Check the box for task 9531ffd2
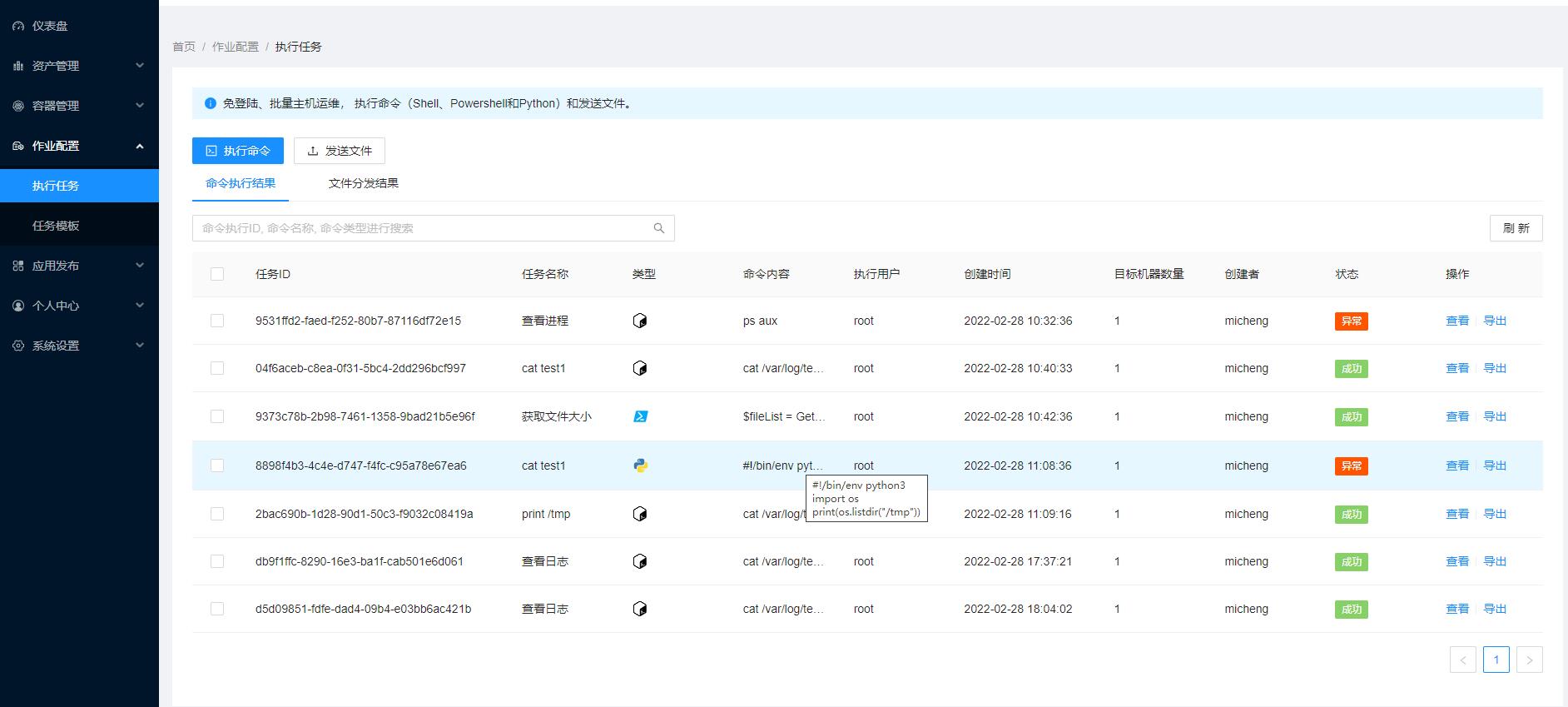This screenshot has width=1568, height=707. pyautogui.click(x=217, y=321)
